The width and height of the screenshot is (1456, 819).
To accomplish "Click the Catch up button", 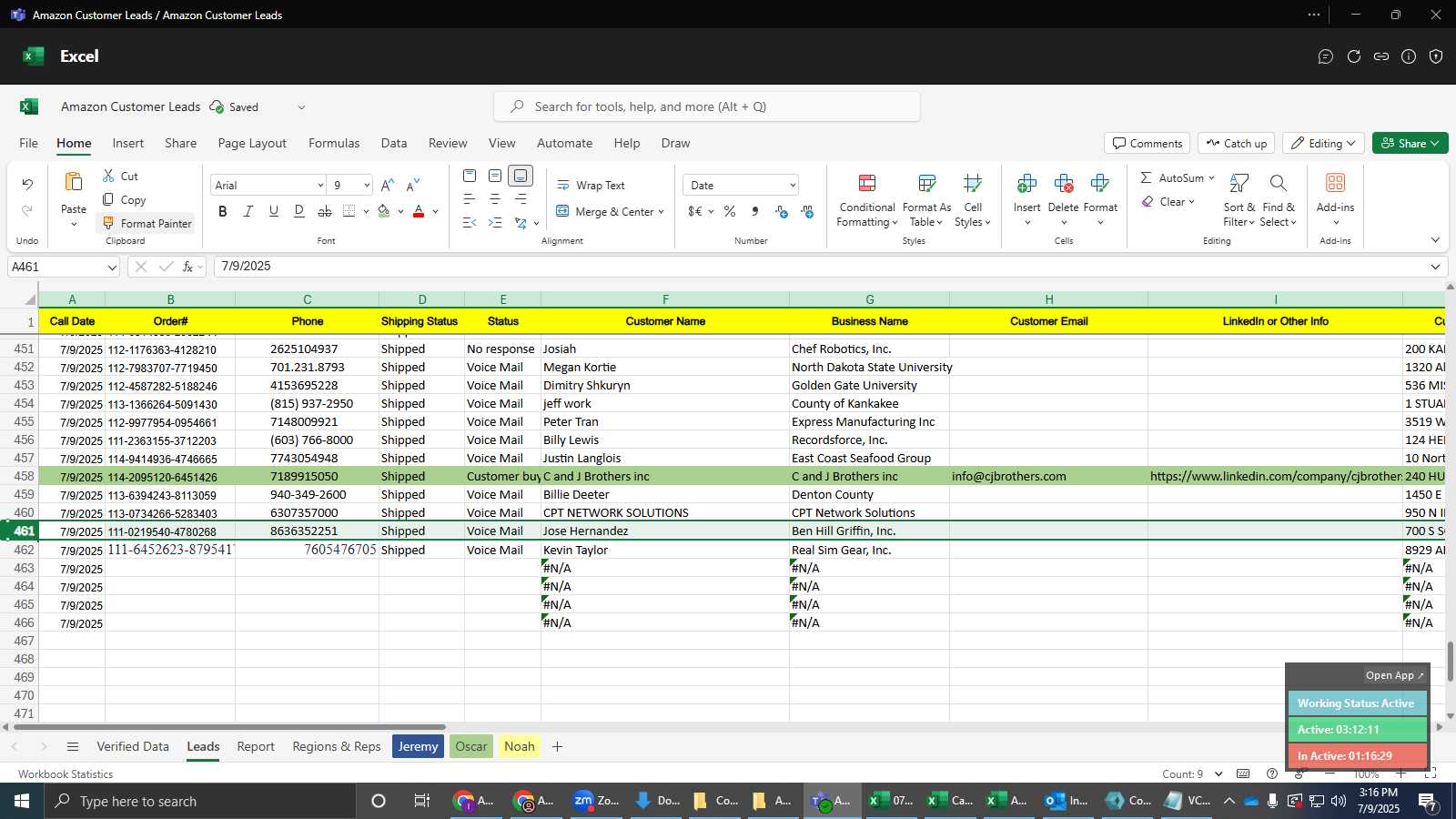I will 1236,143.
